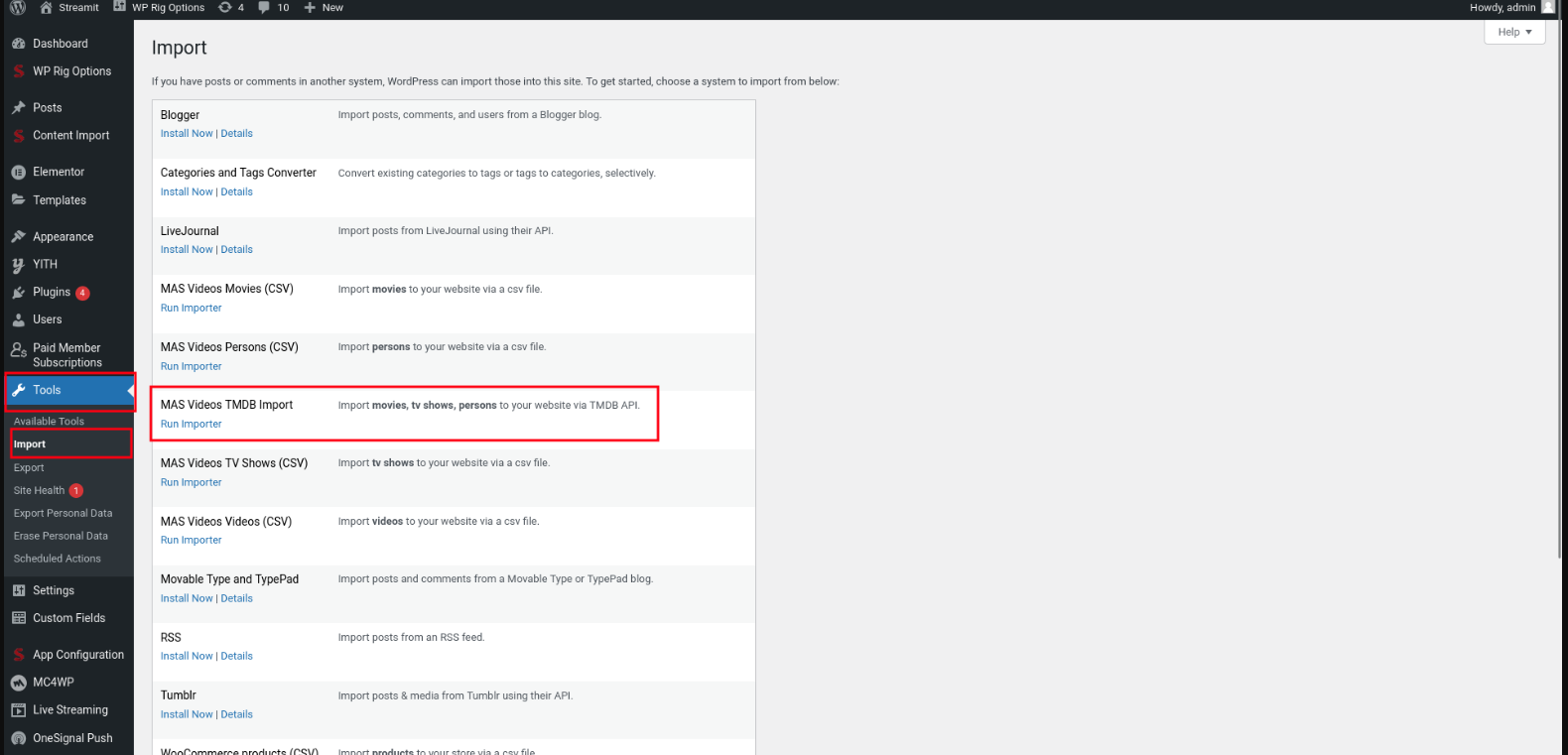Screen dimensions: 1568x755
Task: Click the page vertical scrollbar
Action: pyautogui.click(x=1561, y=288)
